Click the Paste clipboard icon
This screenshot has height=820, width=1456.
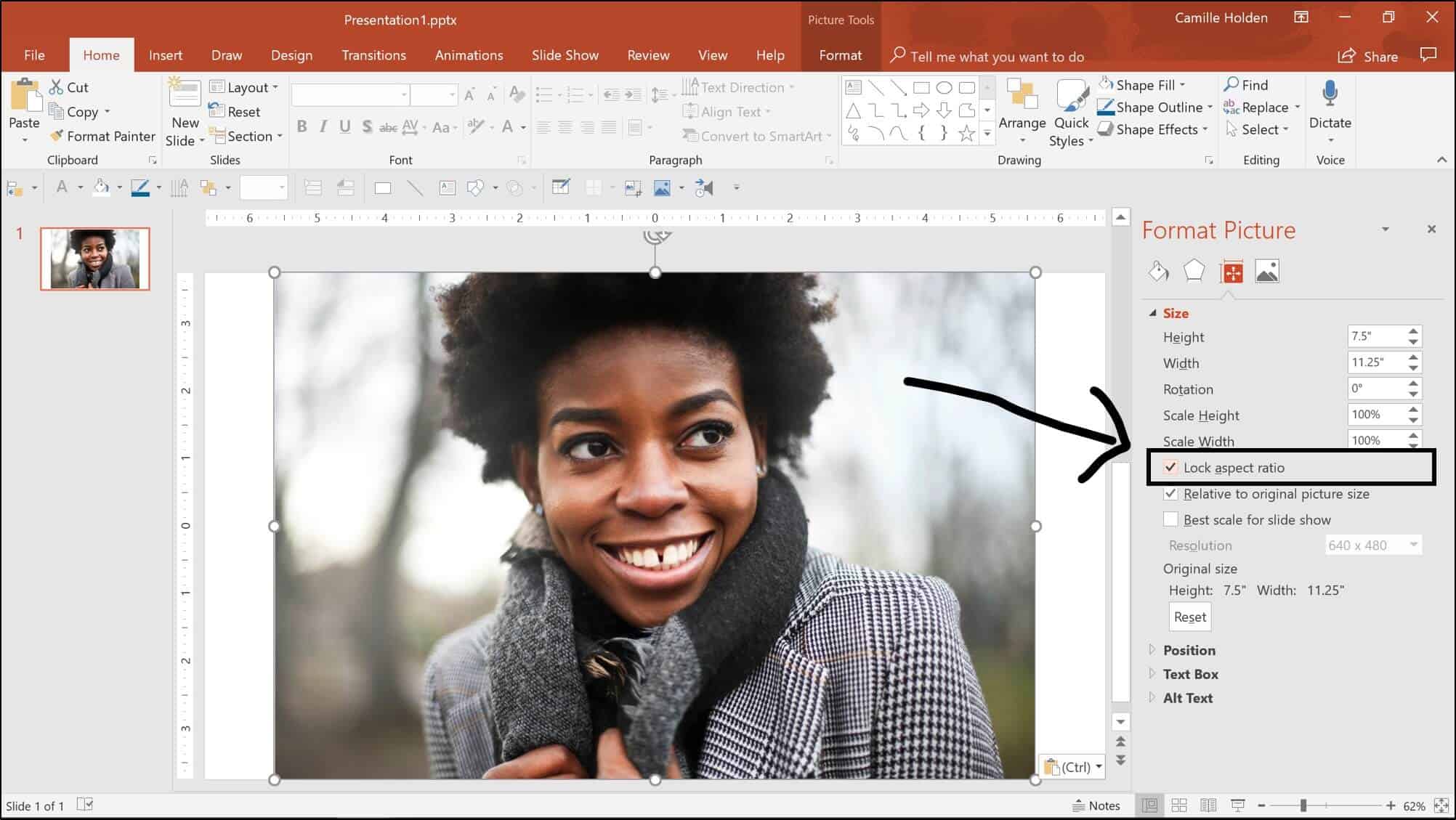[25, 96]
